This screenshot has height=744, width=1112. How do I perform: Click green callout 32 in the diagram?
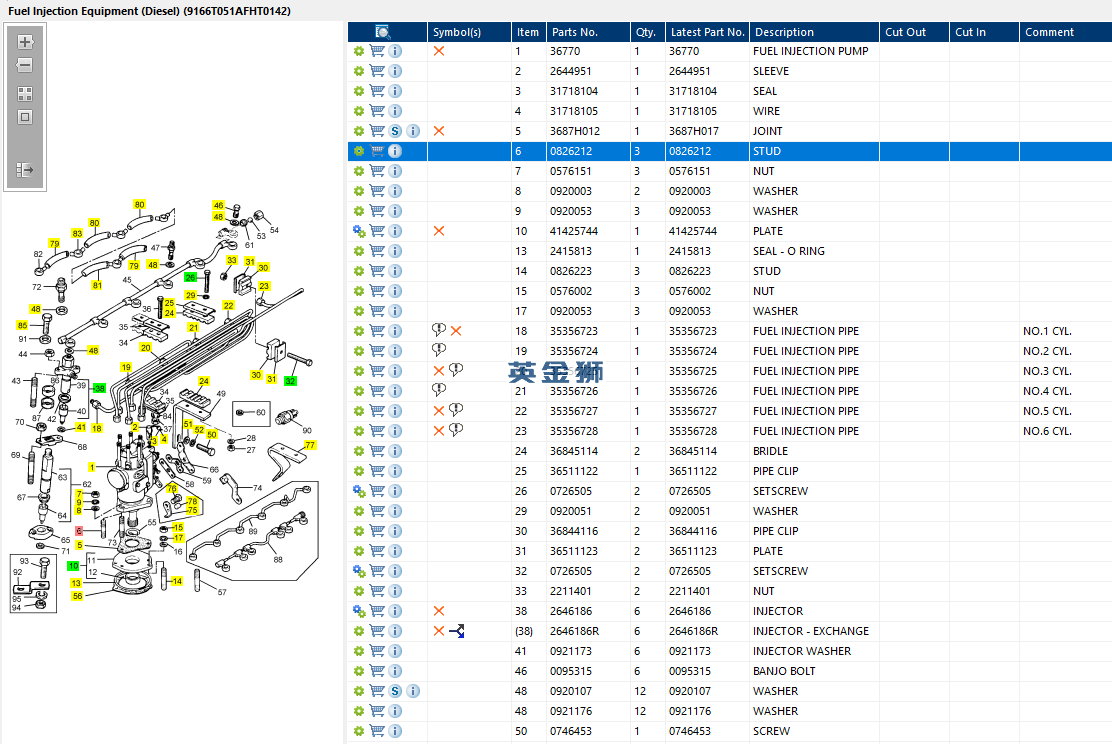[x=290, y=381]
